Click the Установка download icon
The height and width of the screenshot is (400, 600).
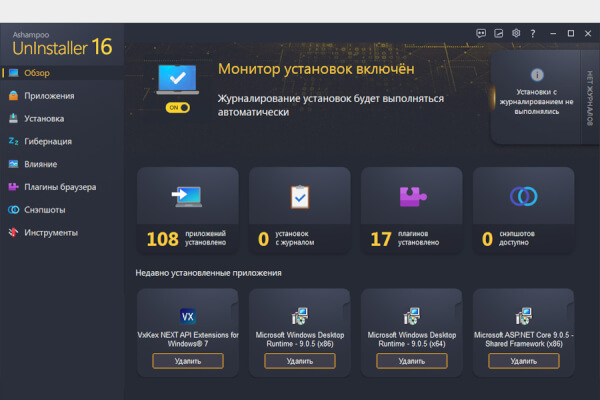tap(13, 118)
